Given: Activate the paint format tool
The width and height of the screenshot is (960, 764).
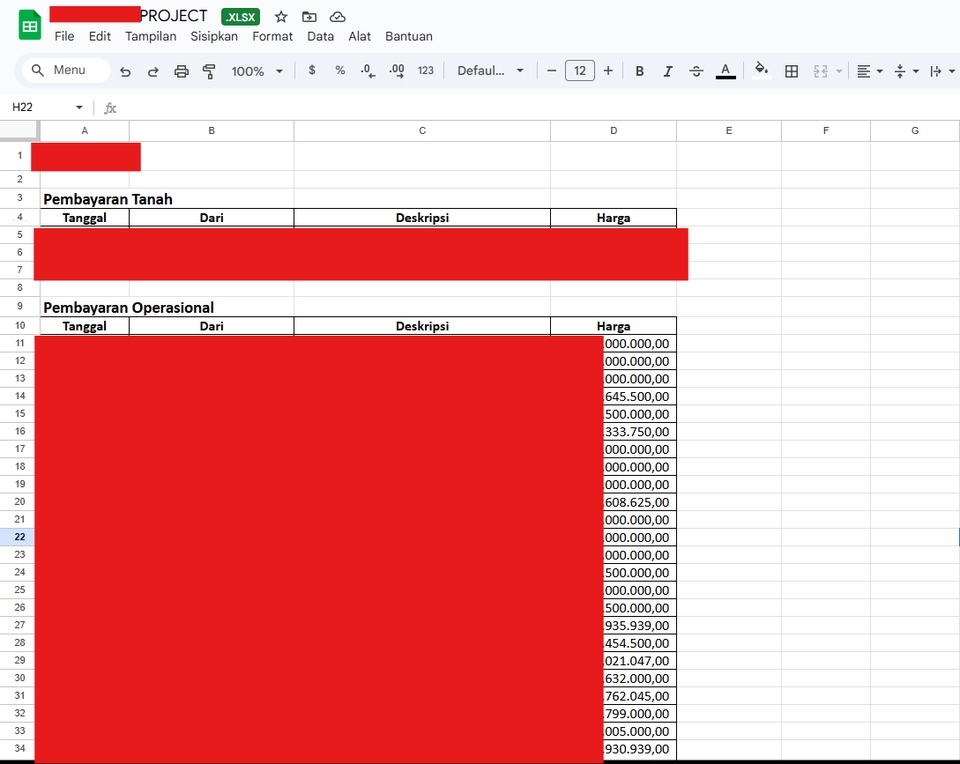Looking at the screenshot, I should tap(209, 71).
